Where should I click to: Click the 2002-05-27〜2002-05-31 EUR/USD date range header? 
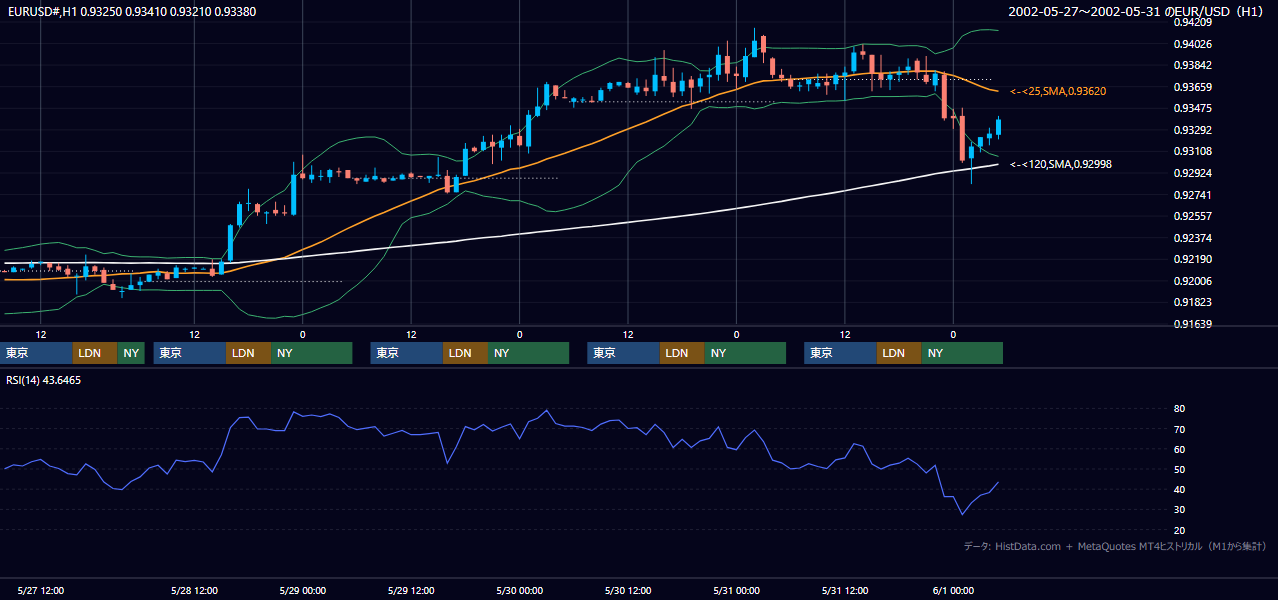tap(1138, 11)
